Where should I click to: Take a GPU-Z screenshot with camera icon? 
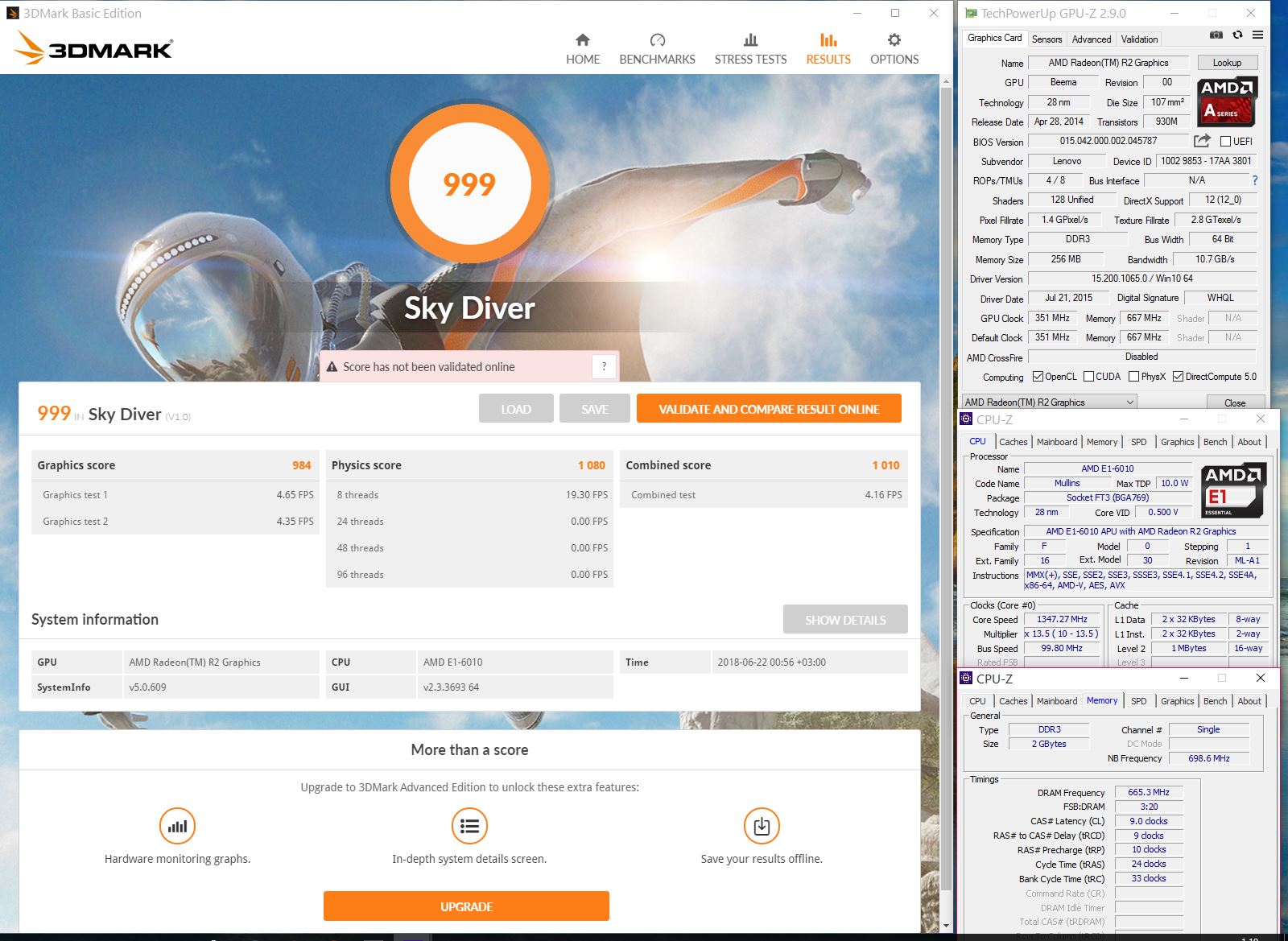click(x=1216, y=35)
